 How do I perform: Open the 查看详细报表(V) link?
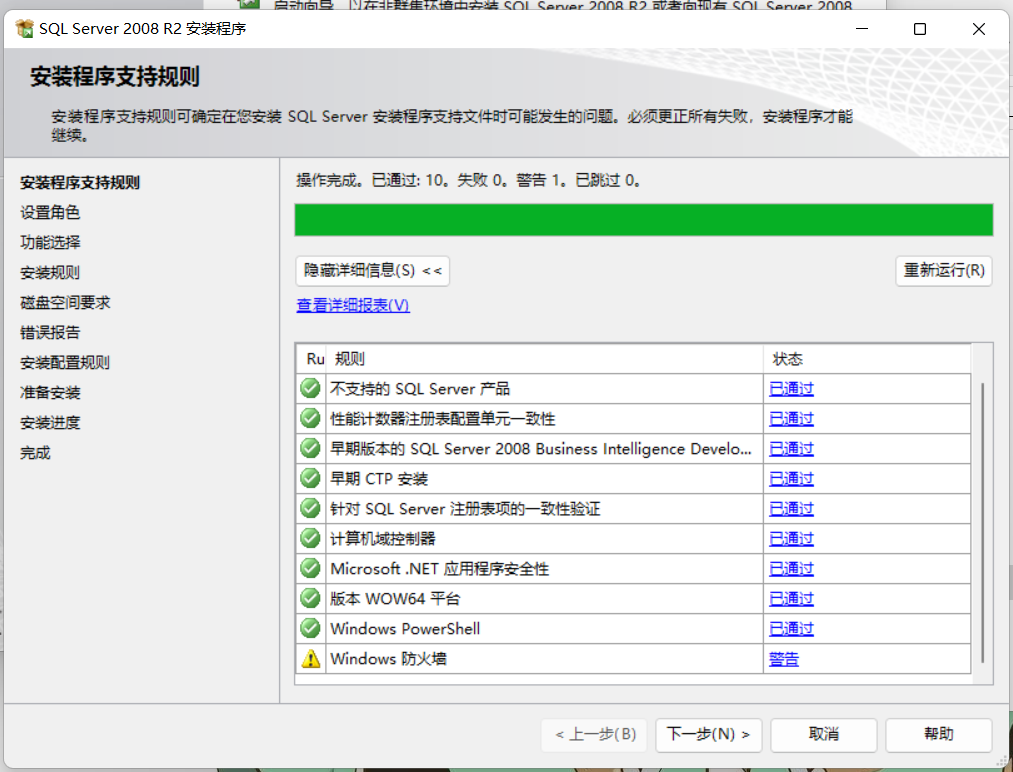pos(353,305)
